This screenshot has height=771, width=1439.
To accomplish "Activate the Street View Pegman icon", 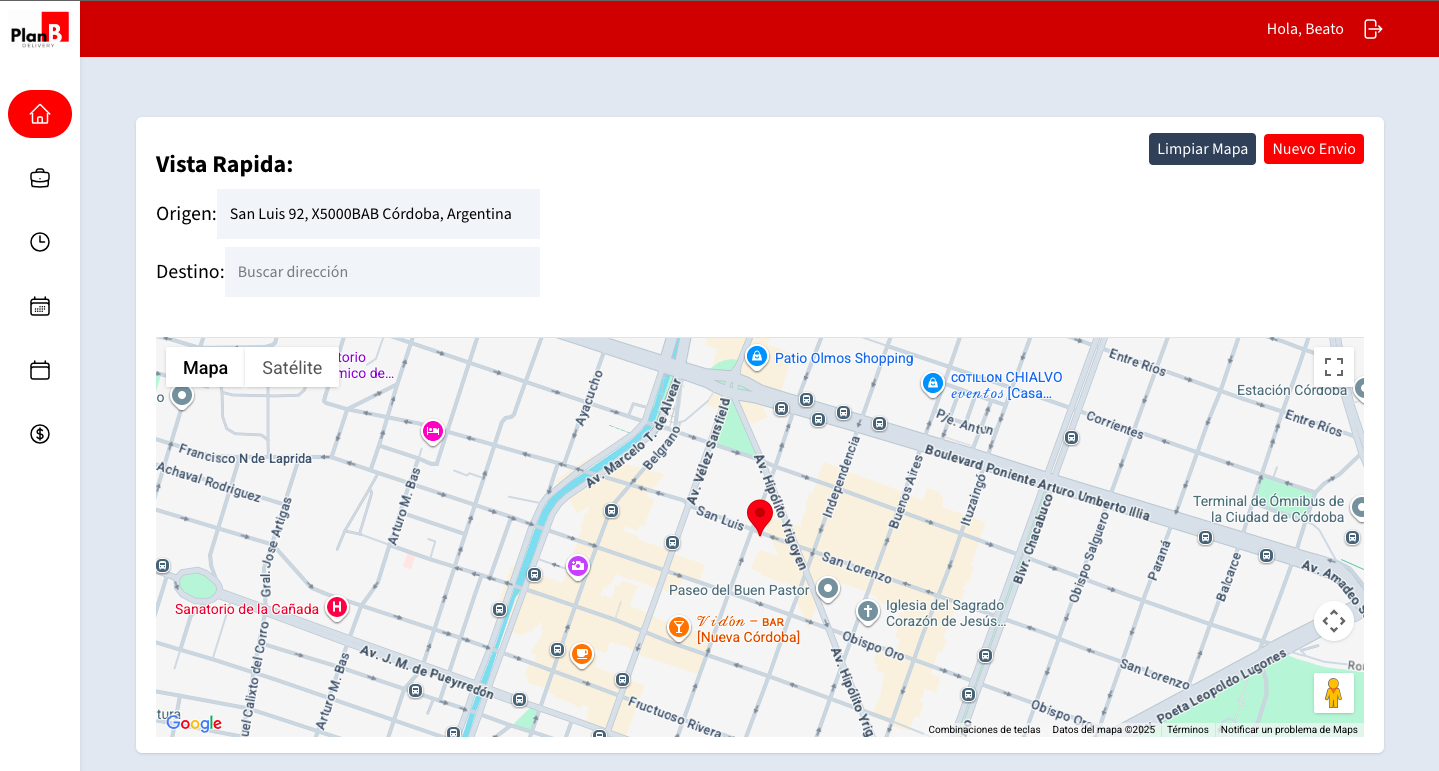I will click(1333, 692).
